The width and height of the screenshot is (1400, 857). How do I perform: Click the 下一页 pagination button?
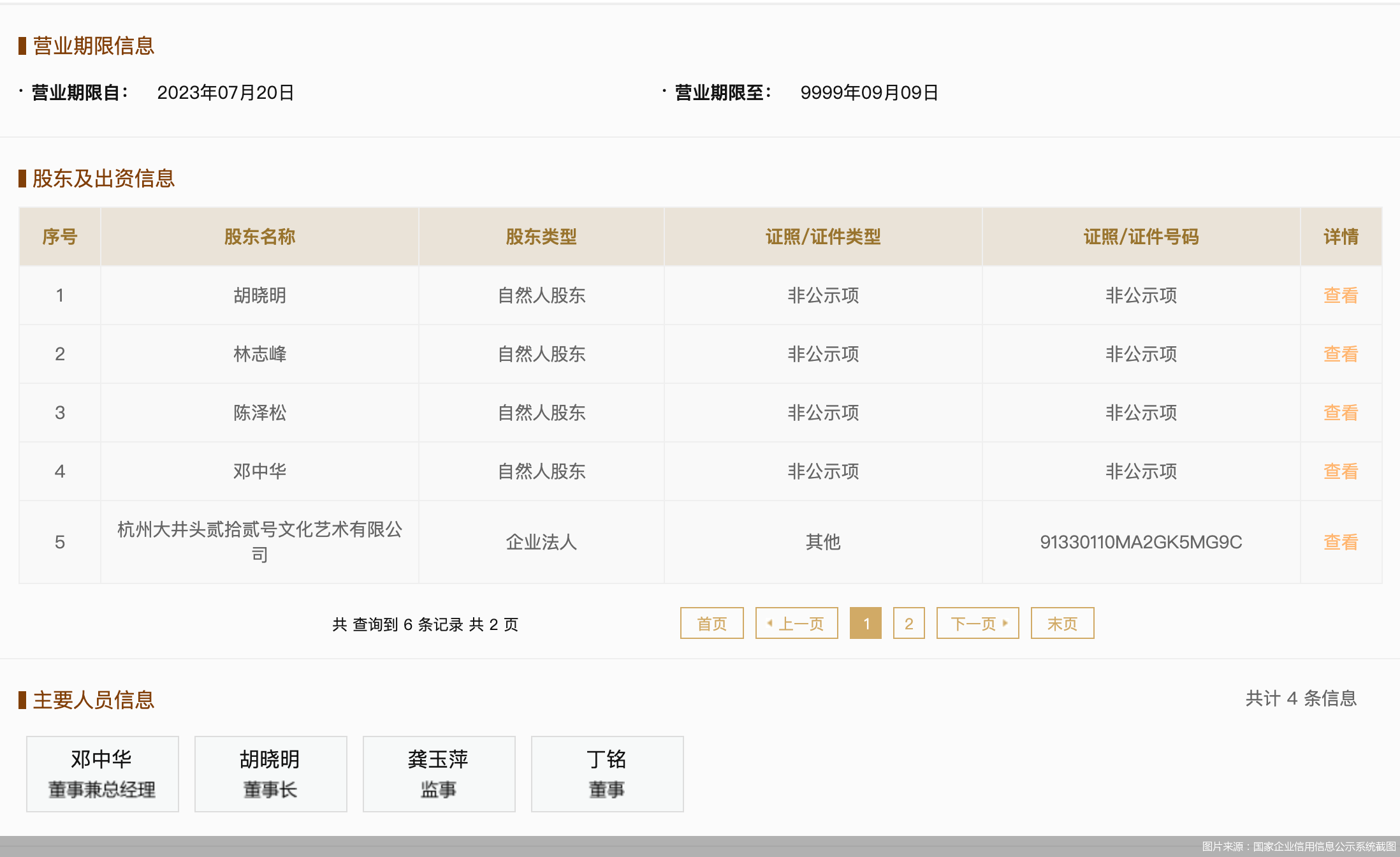point(978,623)
